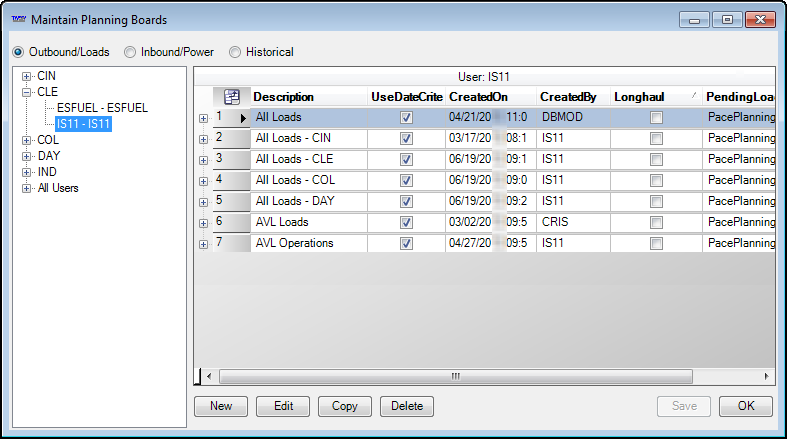Viewport: 787px width, 439px height.
Task: Toggle UseDateCriteria checkbox for All Loads - DAY
Action: pyautogui.click(x=407, y=202)
